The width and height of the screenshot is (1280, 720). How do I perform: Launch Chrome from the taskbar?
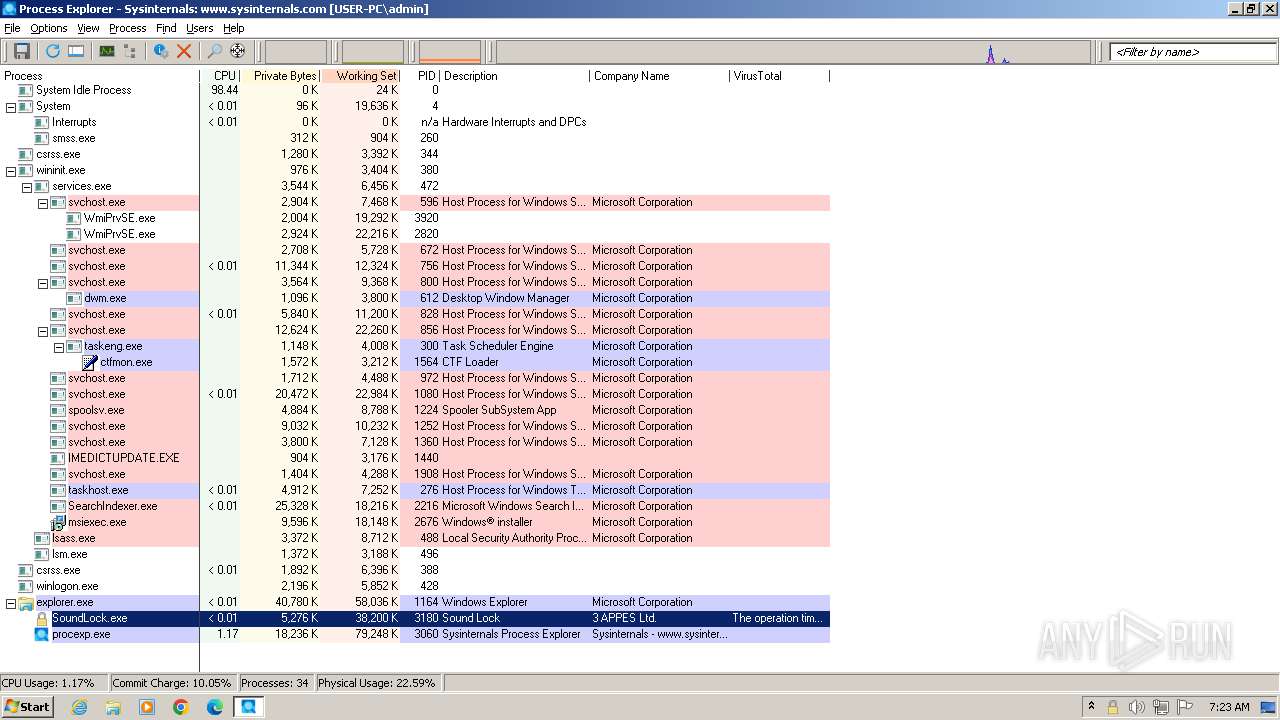coord(181,707)
